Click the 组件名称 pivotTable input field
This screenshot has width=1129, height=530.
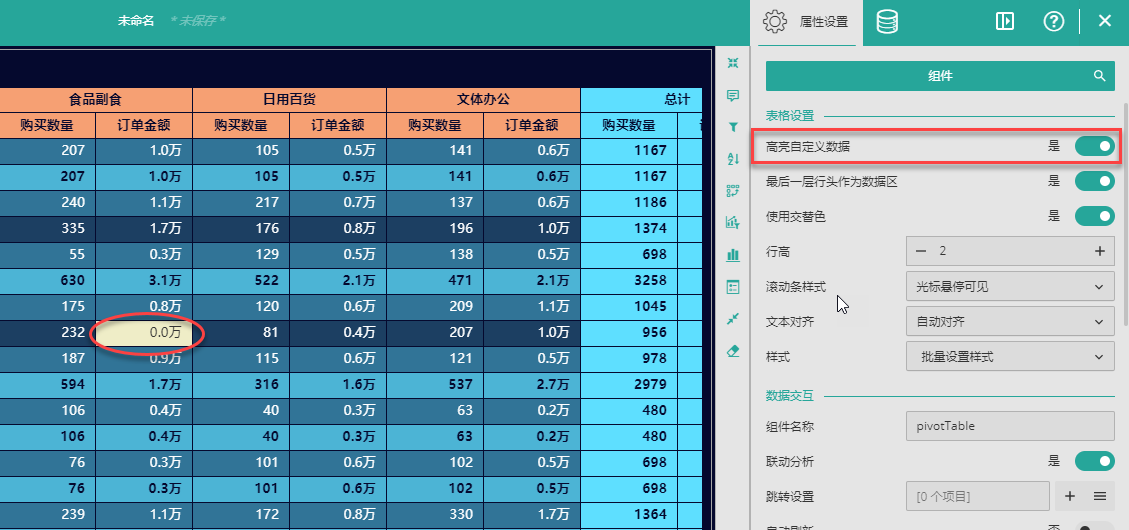point(1009,426)
